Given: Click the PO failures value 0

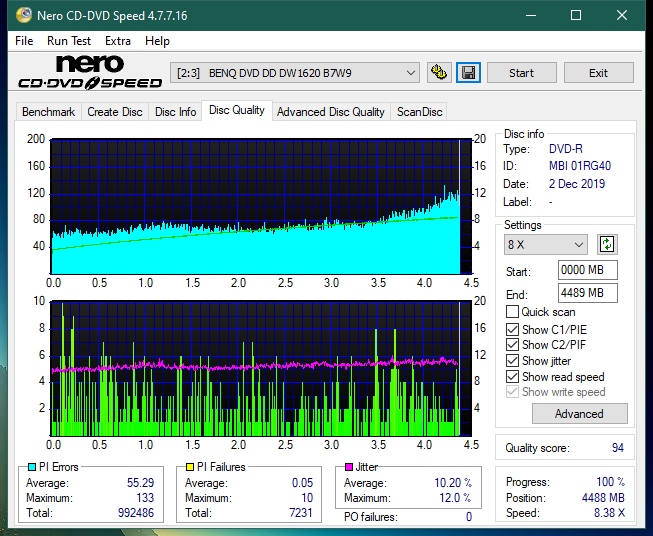Looking at the screenshot, I should 469,517.
